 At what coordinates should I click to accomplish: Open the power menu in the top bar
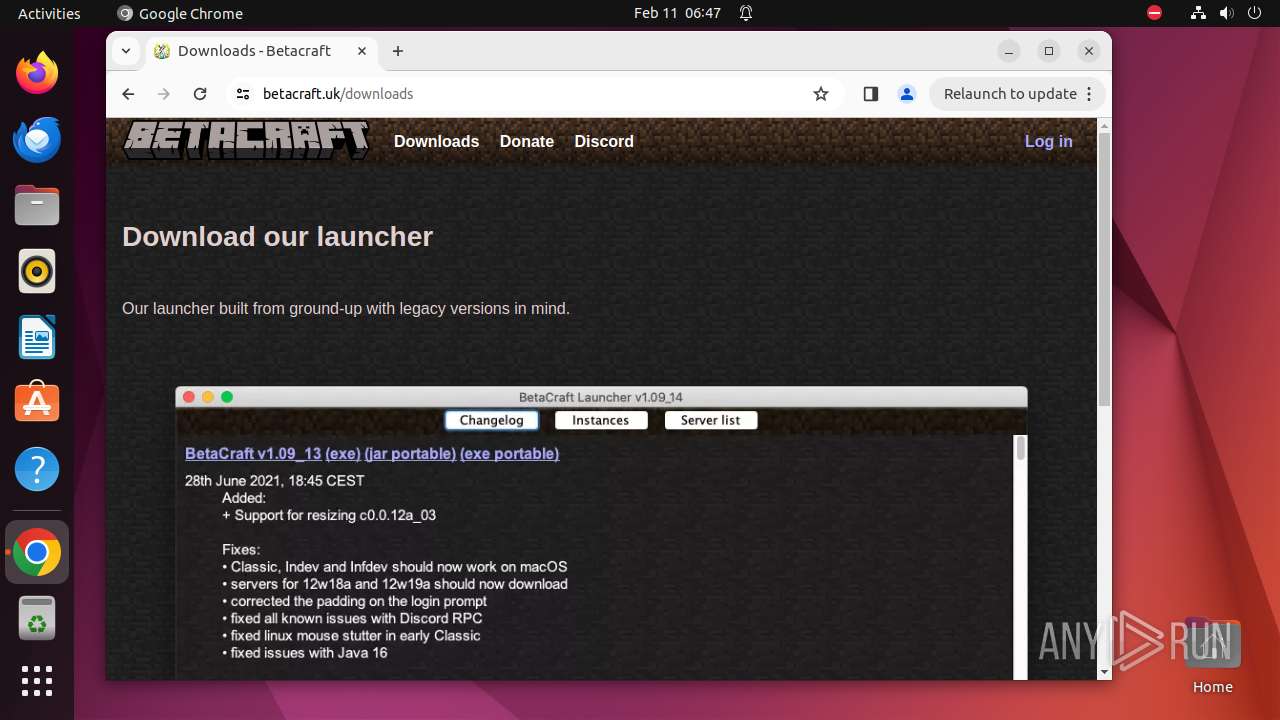(1254, 13)
